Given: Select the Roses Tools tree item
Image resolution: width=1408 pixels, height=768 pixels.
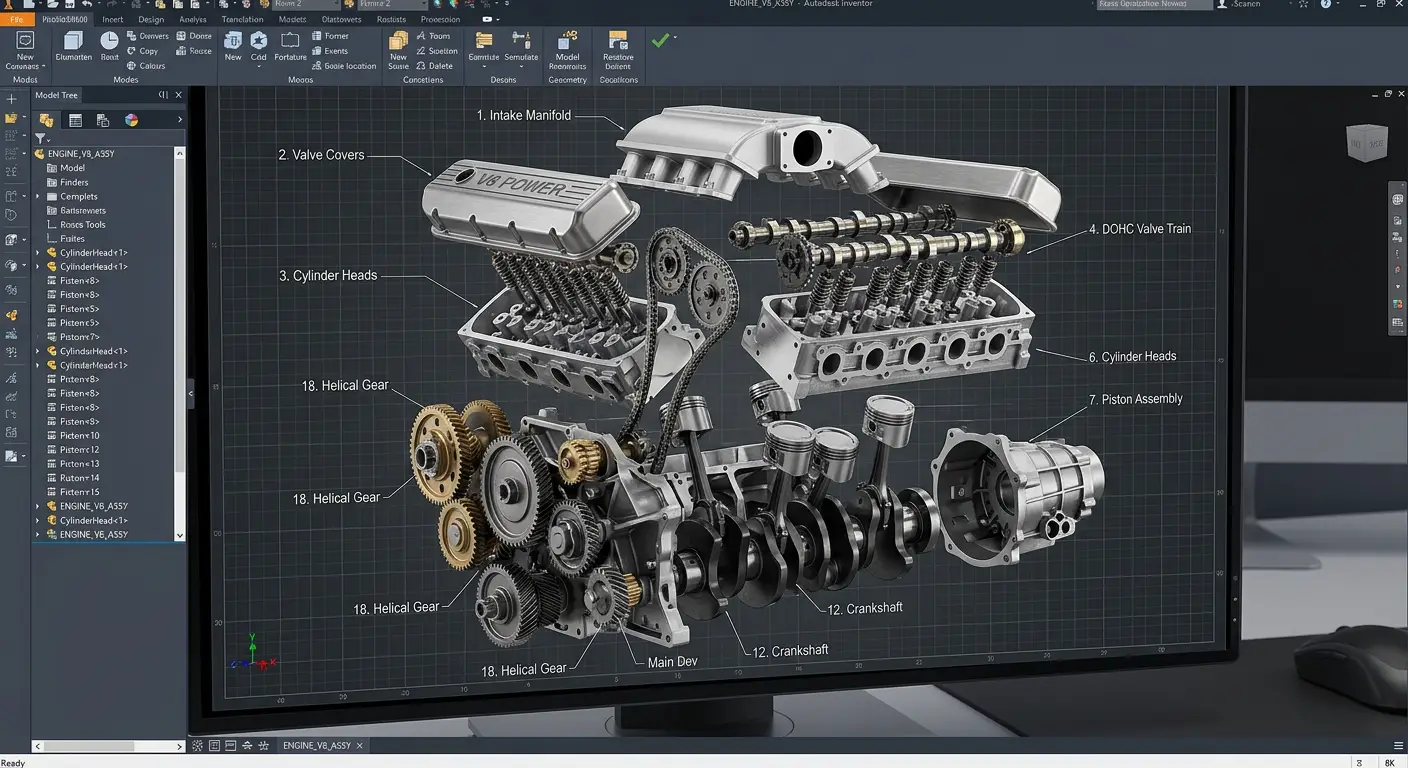Looking at the screenshot, I should tap(83, 225).
